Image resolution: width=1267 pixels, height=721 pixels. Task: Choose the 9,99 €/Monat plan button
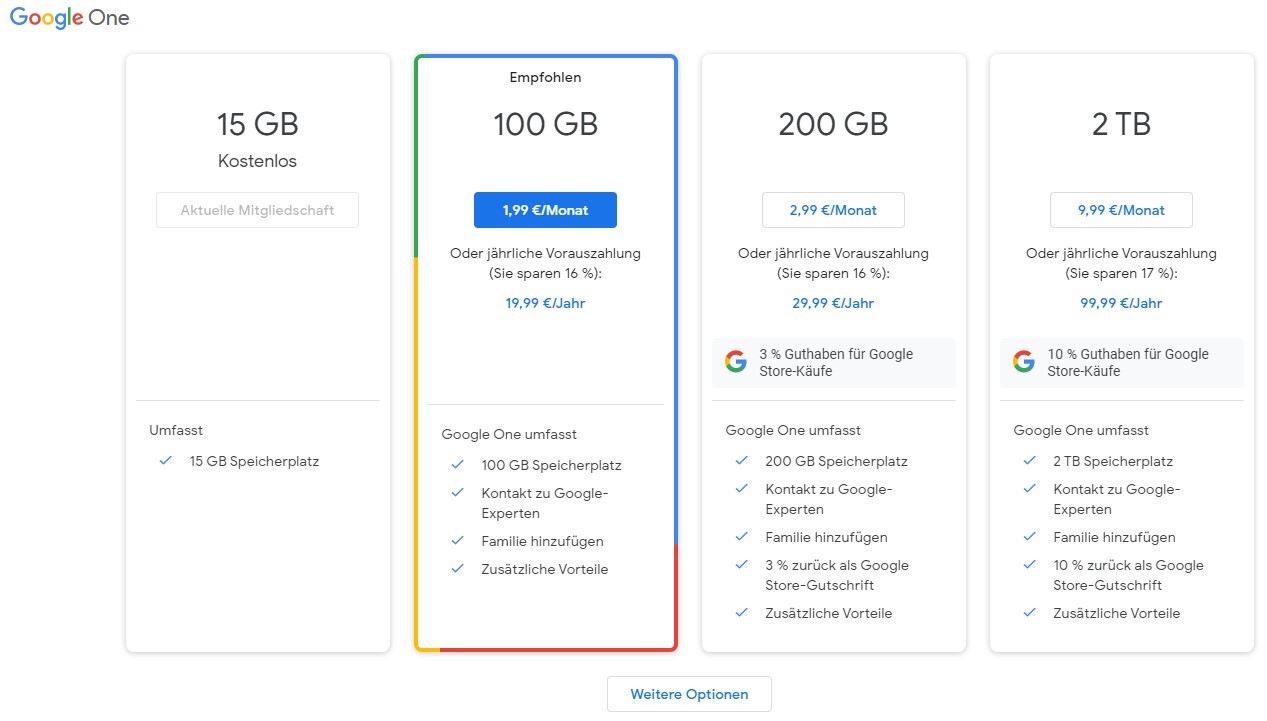point(1121,210)
